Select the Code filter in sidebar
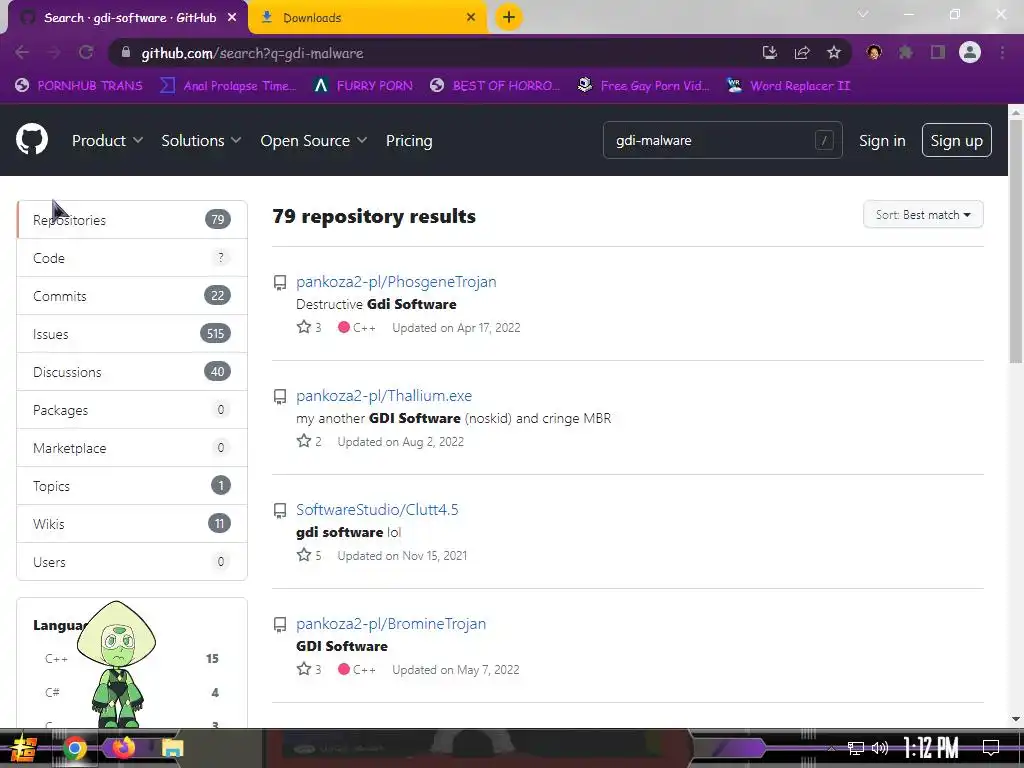1024x768 pixels. click(x=132, y=257)
